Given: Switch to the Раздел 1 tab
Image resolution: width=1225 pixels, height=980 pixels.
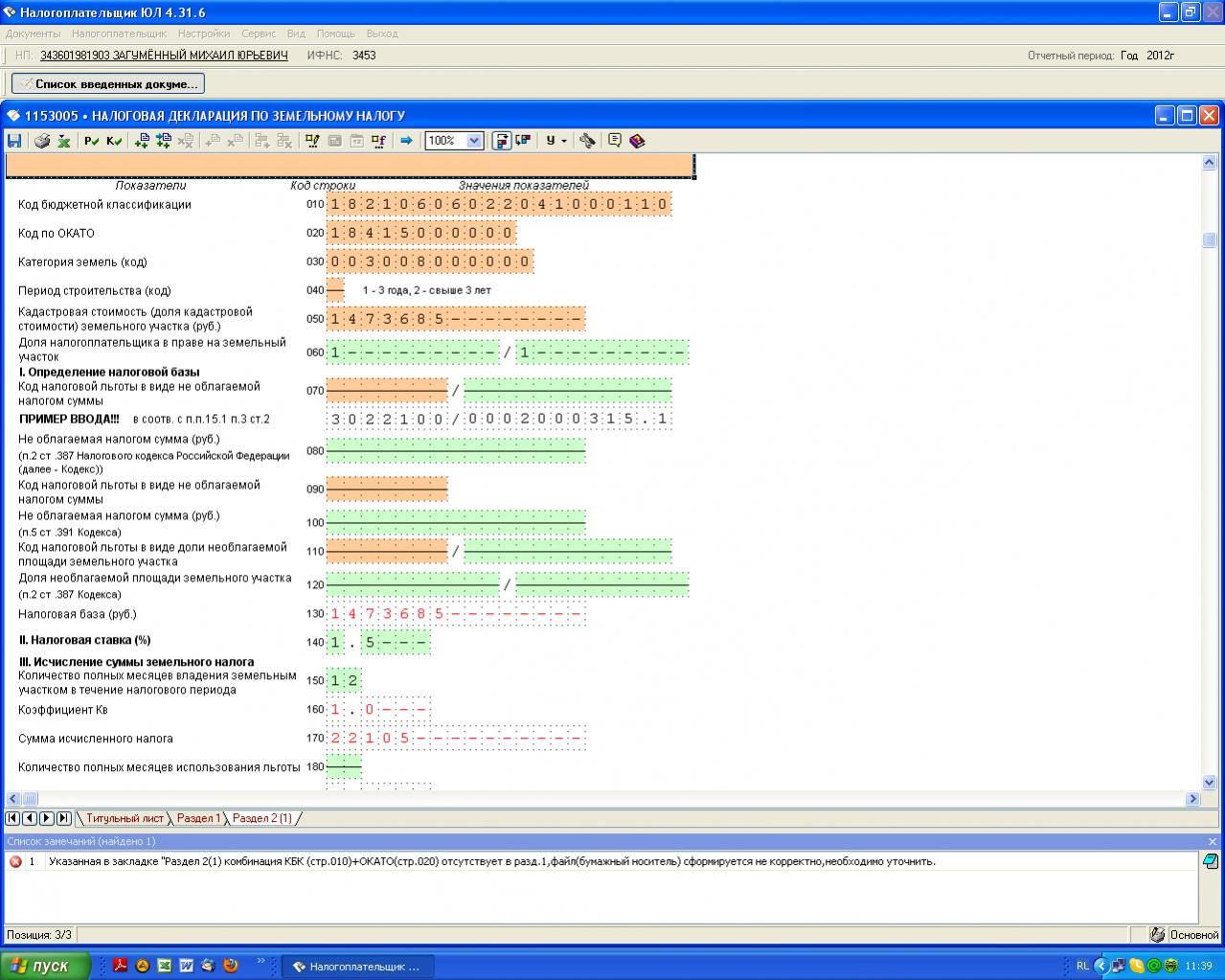Looking at the screenshot, I should [198, 818].
